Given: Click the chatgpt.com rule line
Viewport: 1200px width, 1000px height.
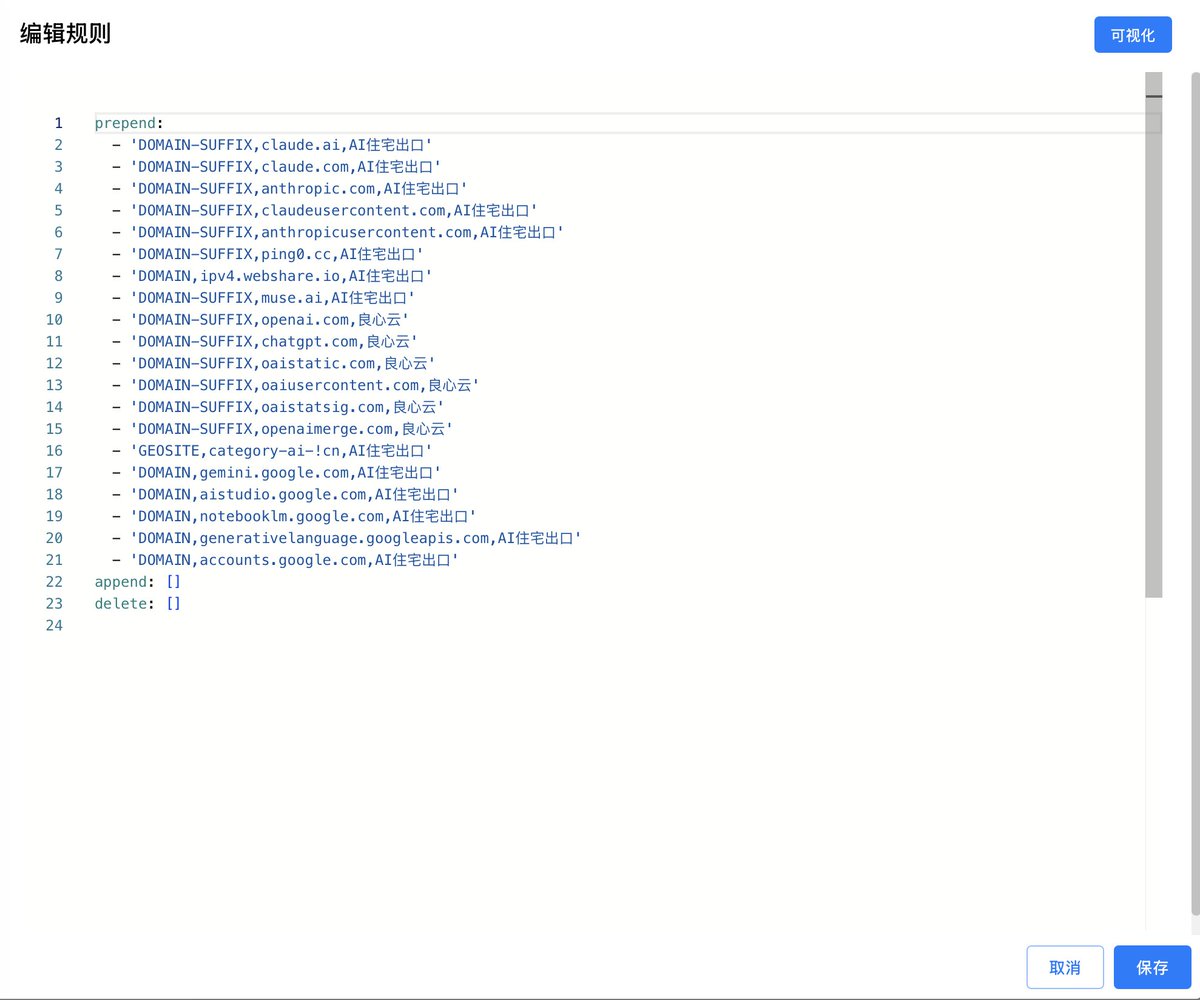Looking at the screenshot, I should click(x=265, y=342).
